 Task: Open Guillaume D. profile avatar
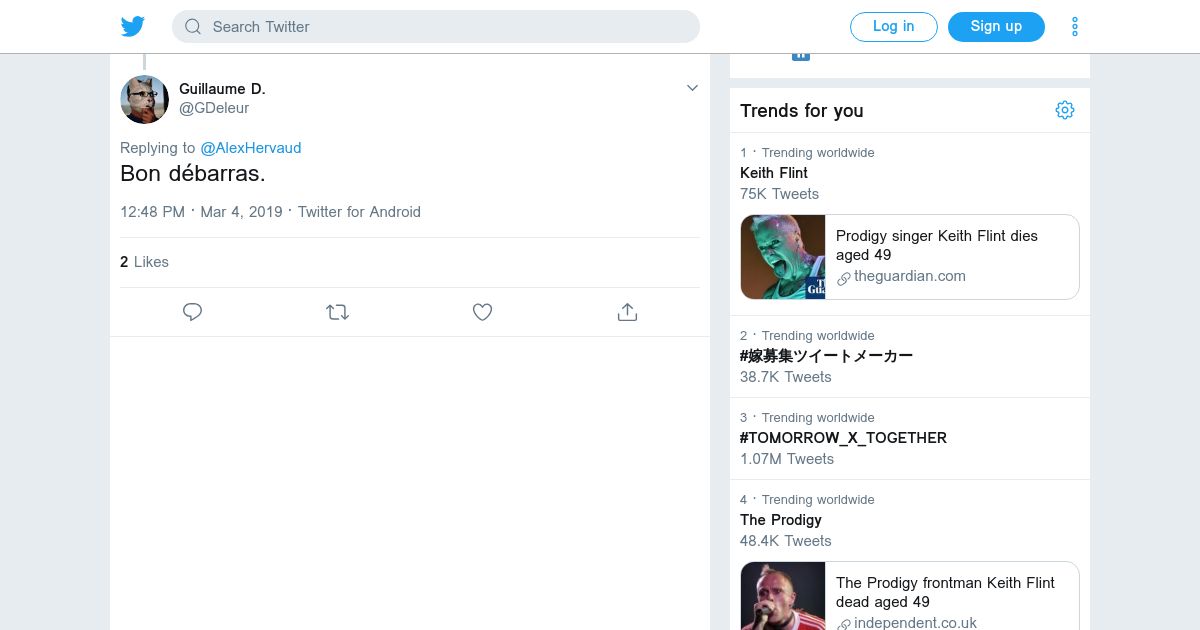(x=144, y=99)
